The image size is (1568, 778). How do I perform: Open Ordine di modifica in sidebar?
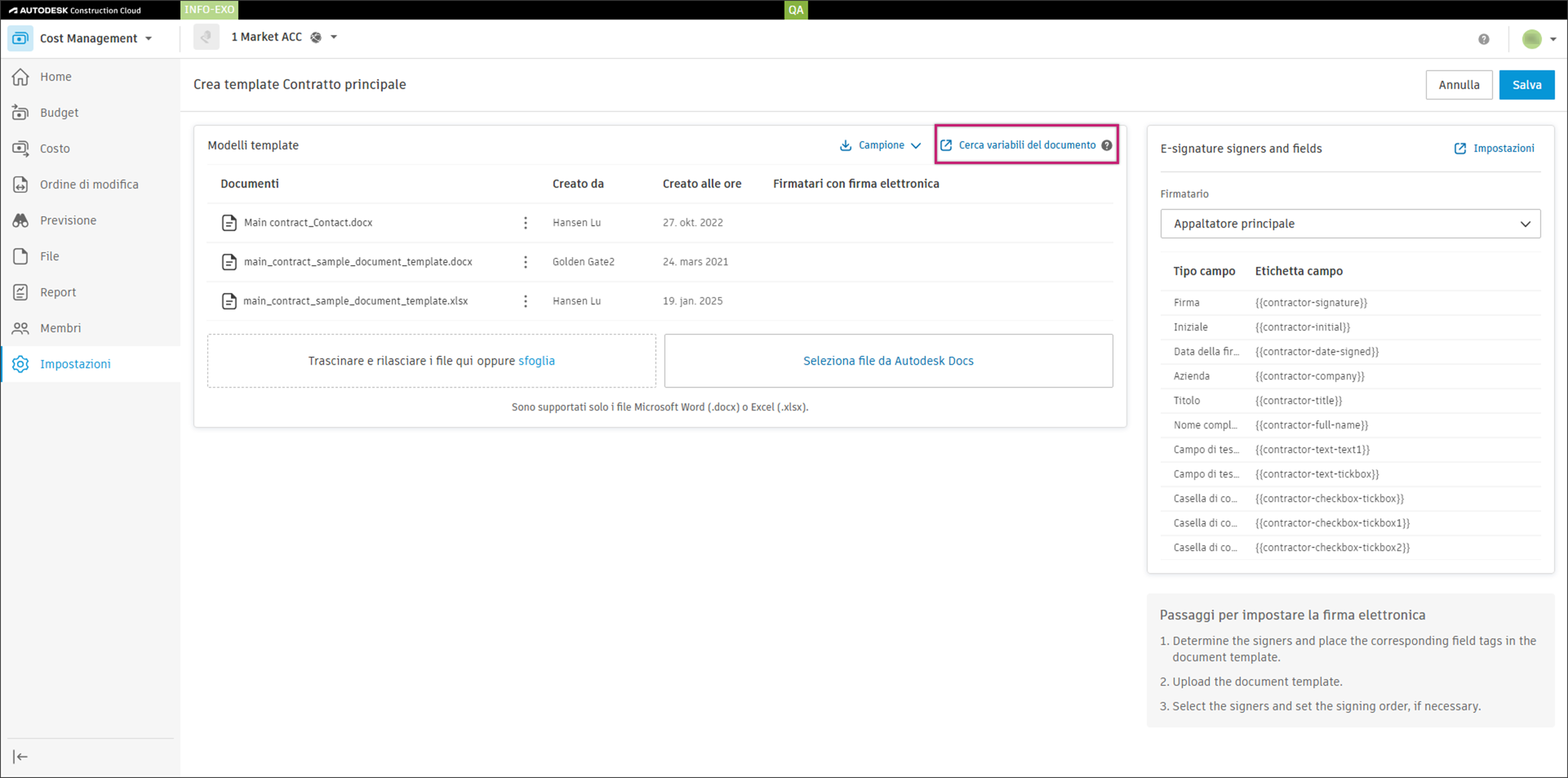coord(89,185)
